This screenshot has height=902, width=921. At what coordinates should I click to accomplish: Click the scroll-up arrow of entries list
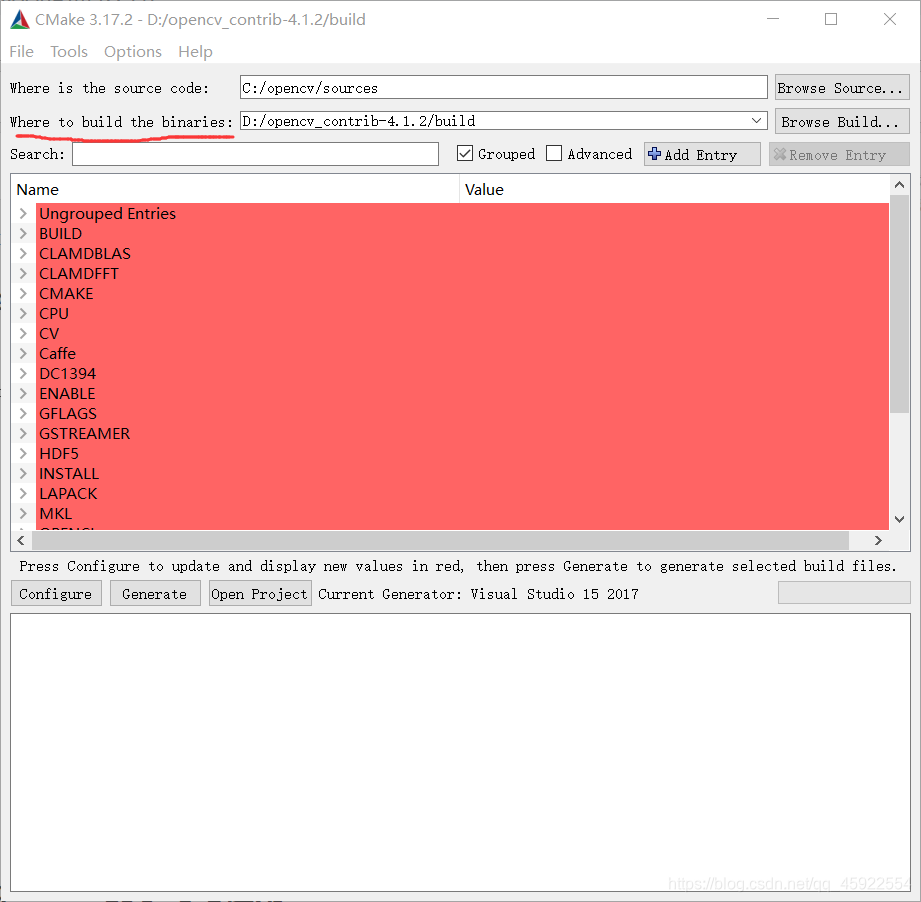pos(899,185)
